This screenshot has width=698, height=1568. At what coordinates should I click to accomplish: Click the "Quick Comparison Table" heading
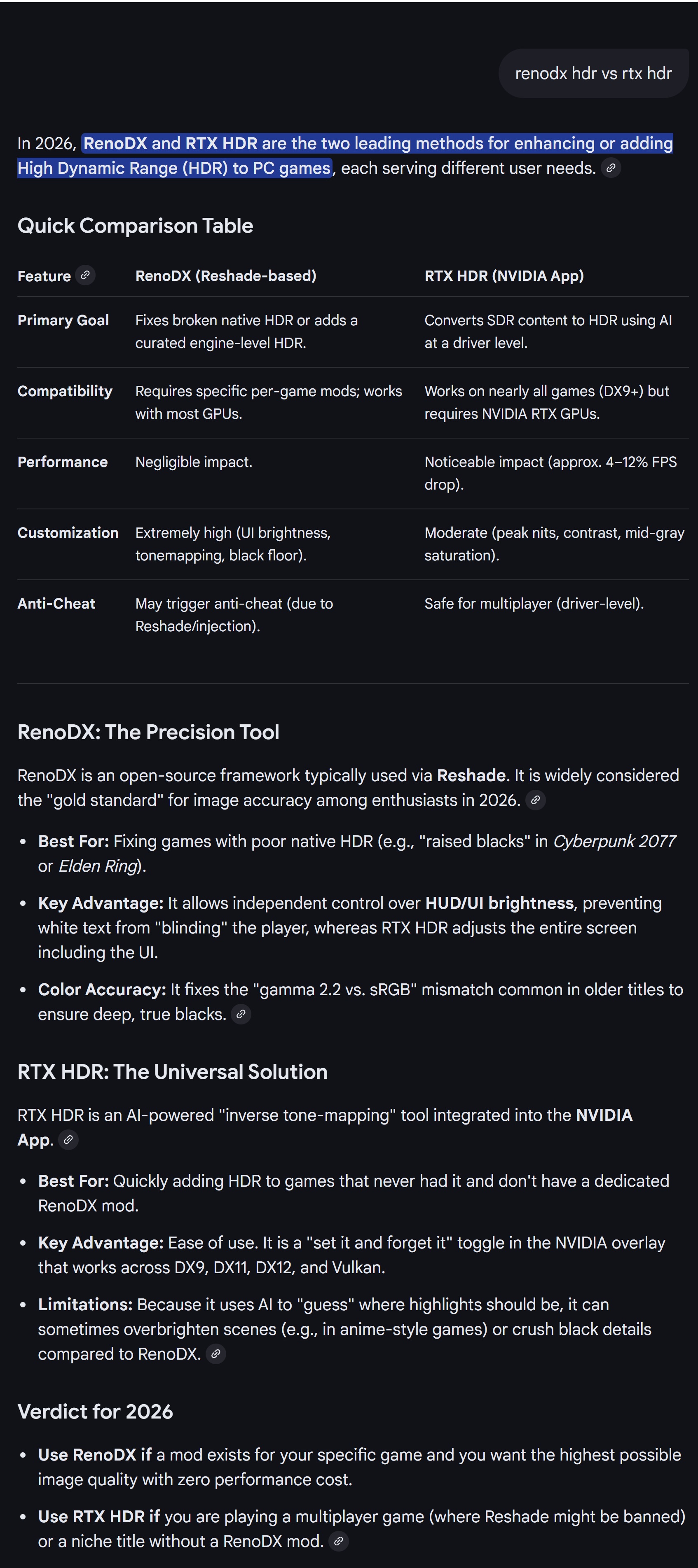tap(135, 226)
